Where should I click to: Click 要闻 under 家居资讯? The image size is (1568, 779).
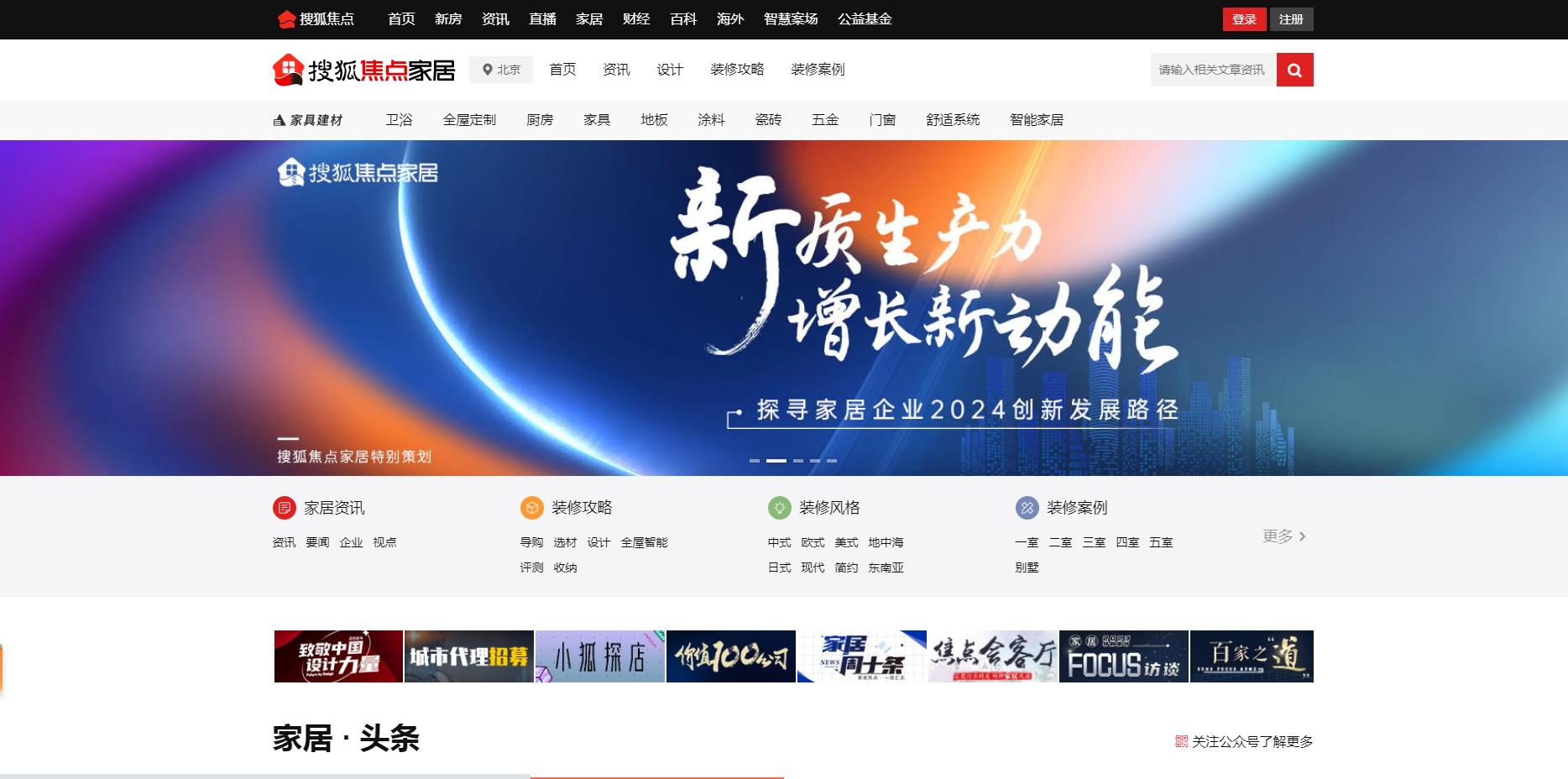[x=317, y=542]
